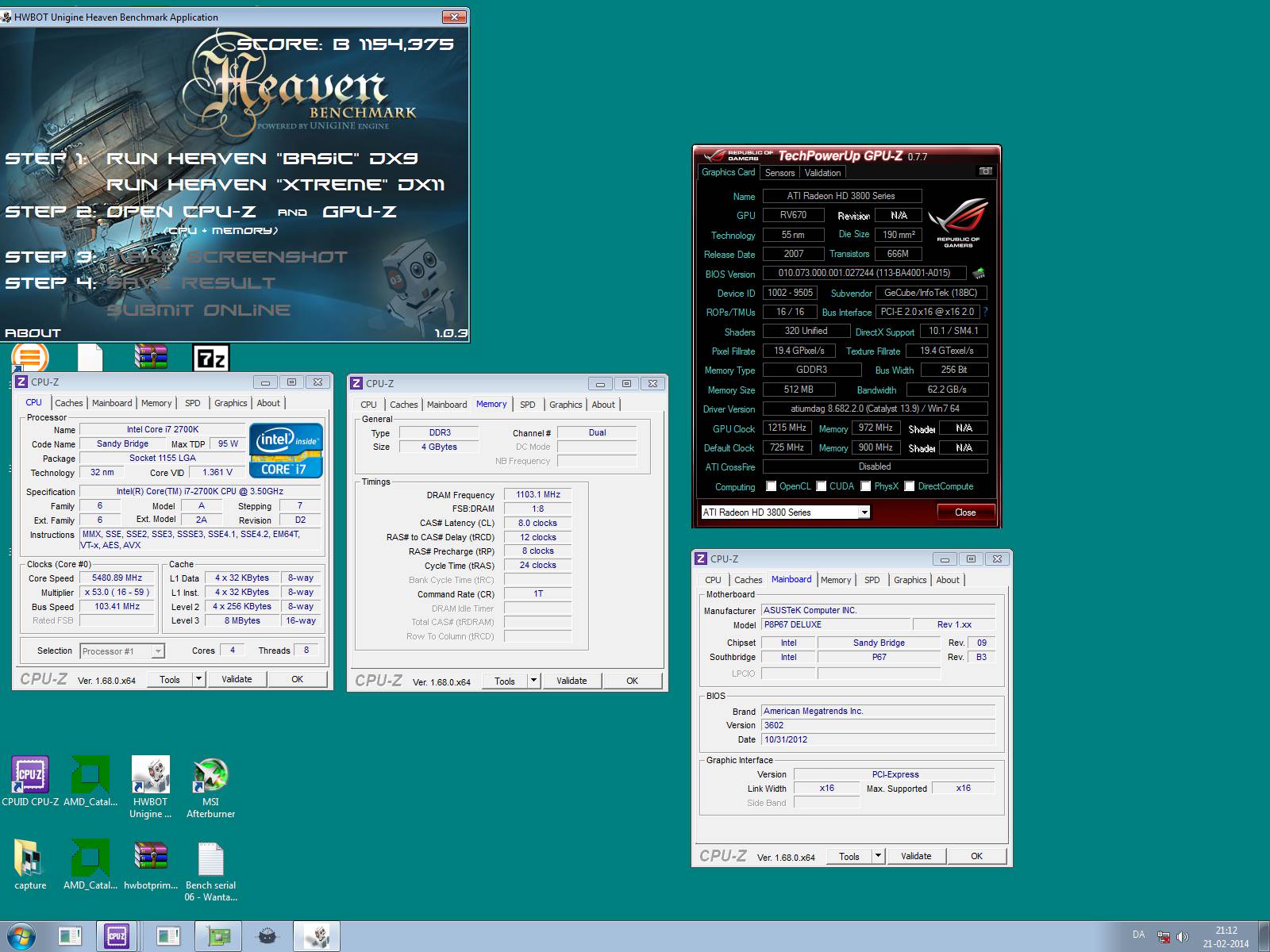Screen dimensions: 1270x952
Task: Click the Show desktop strip
Action: [x=1264, y=936]
